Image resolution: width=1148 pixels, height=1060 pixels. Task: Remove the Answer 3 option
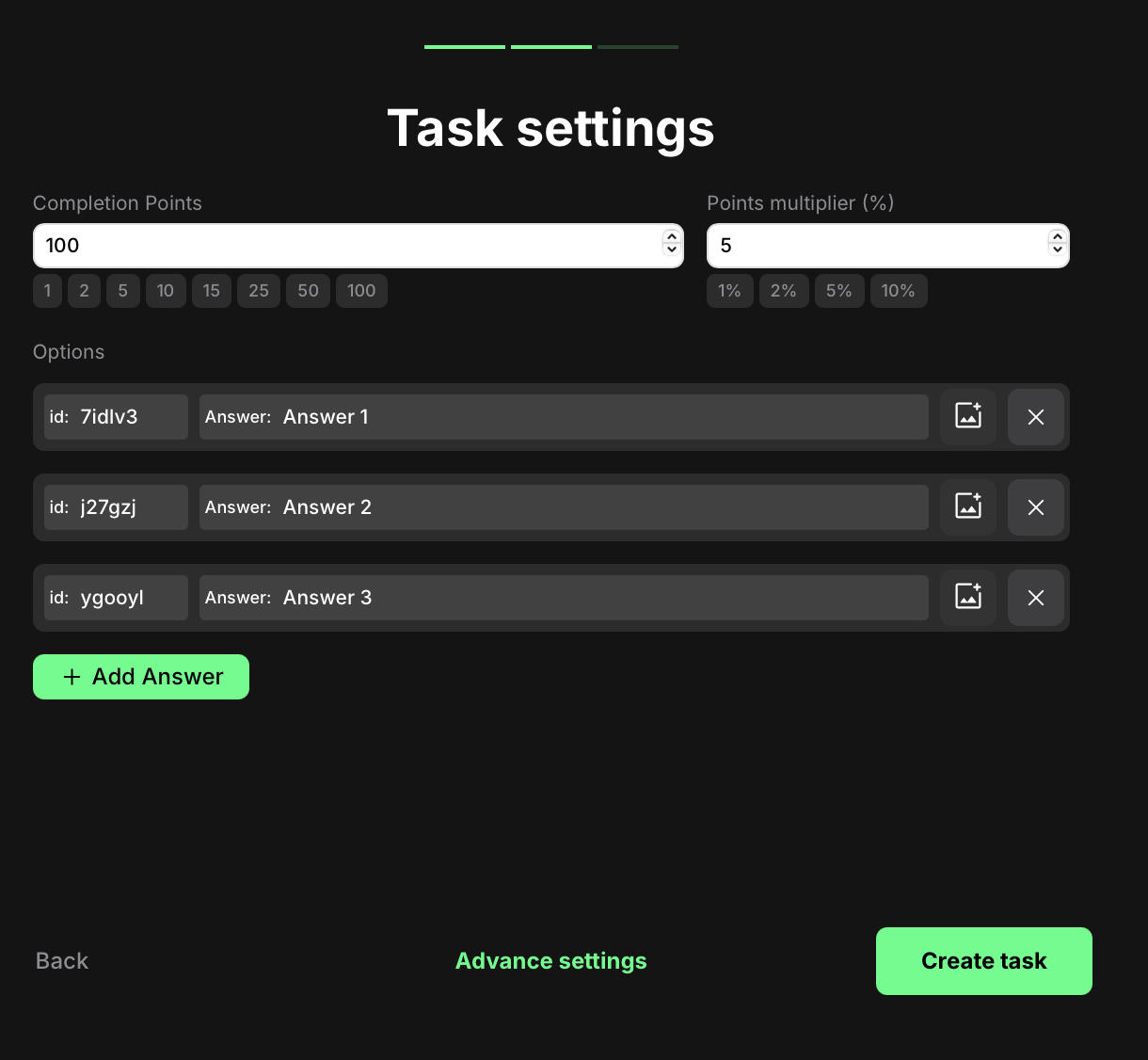[x=1036, y=597]
